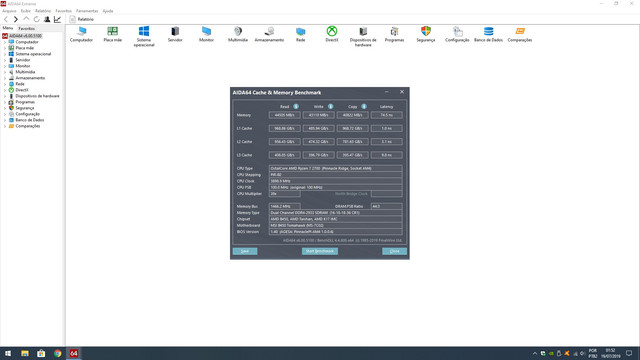Open the Programas icon in the main pane
Viewport: 640px width, 360px height.
pyautogui.click(x=394, y=34)
